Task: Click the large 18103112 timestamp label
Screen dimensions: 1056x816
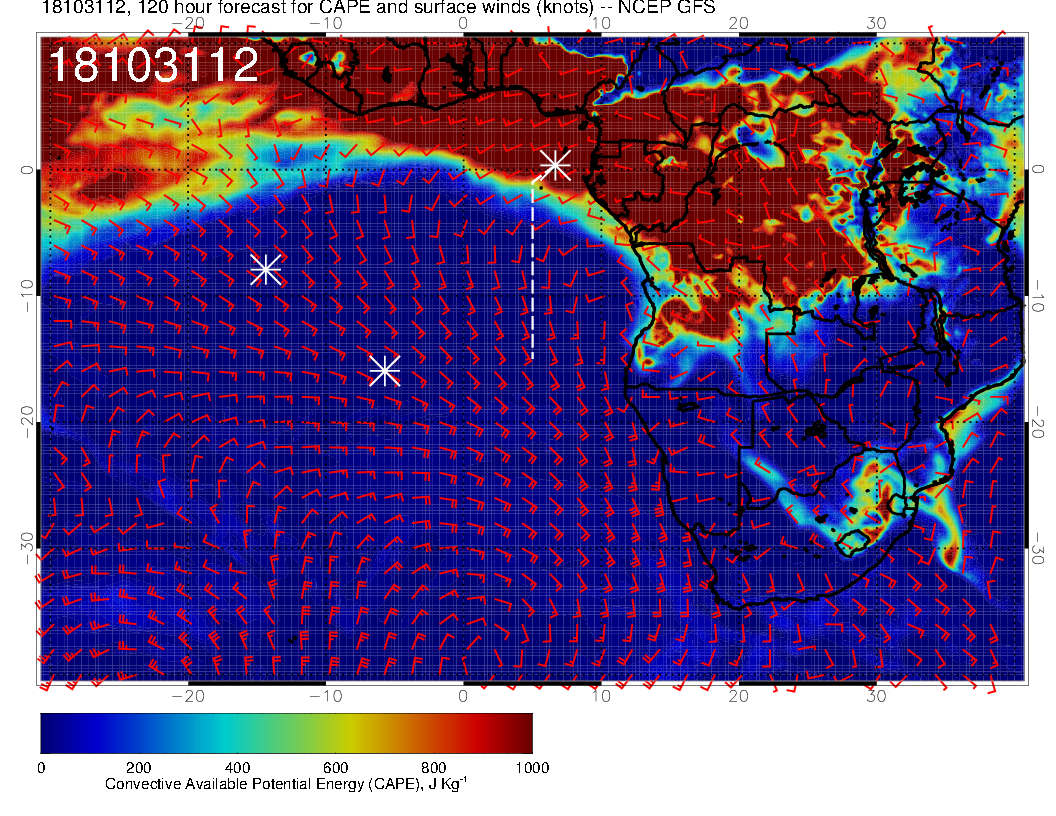Action: 153,66
